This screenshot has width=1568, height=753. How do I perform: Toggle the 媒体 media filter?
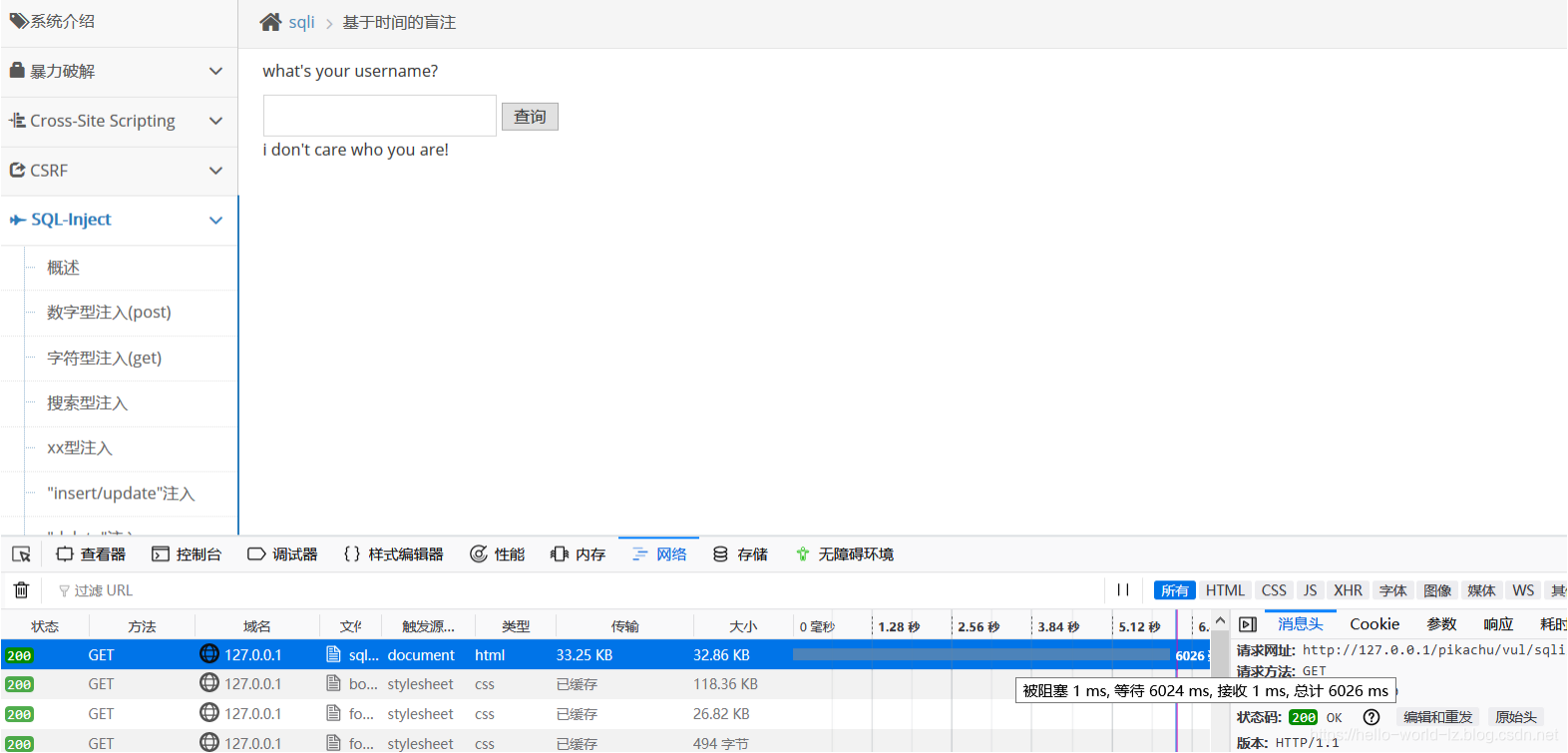click(x=1482, y=590)
